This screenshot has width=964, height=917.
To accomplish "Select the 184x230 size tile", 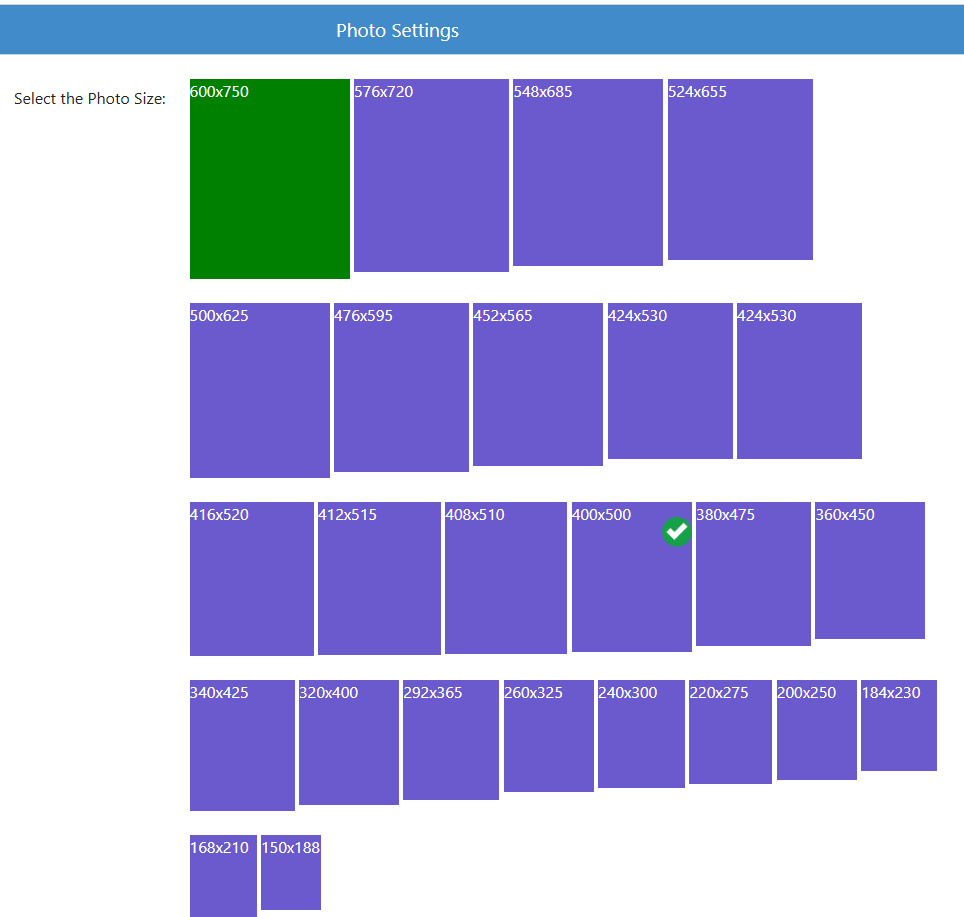I will pos(898,725).
